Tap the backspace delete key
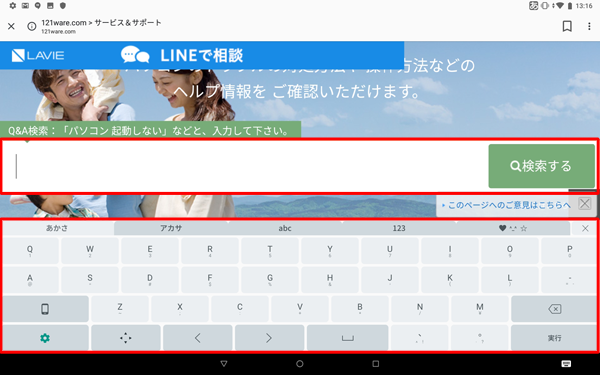600x375 pixels. [554, 309]
